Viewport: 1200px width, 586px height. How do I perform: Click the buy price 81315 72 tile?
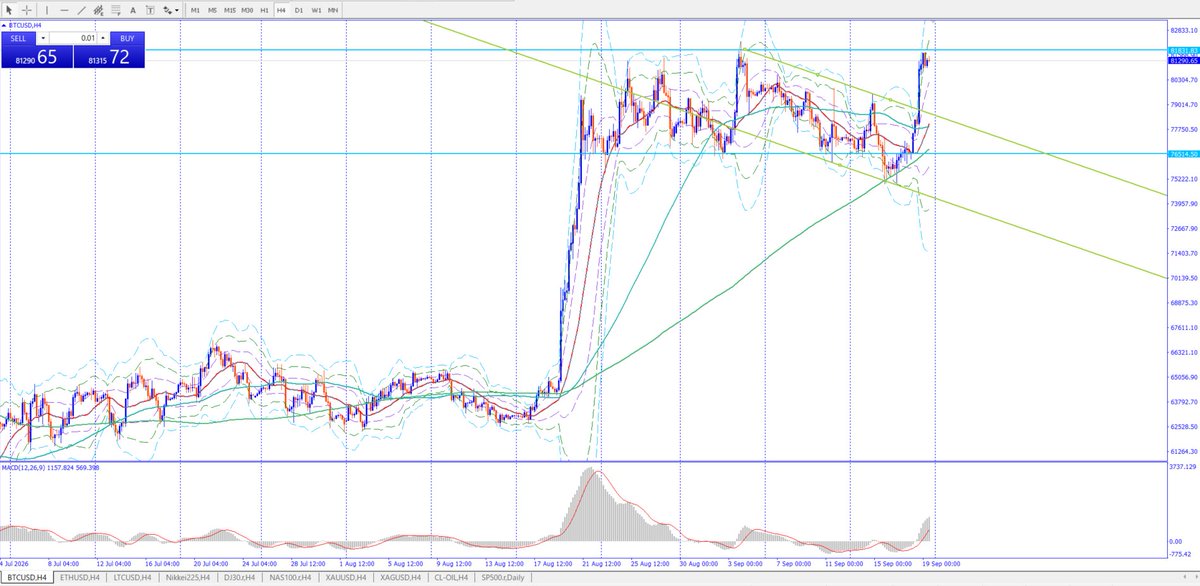(x=109, y=57)
